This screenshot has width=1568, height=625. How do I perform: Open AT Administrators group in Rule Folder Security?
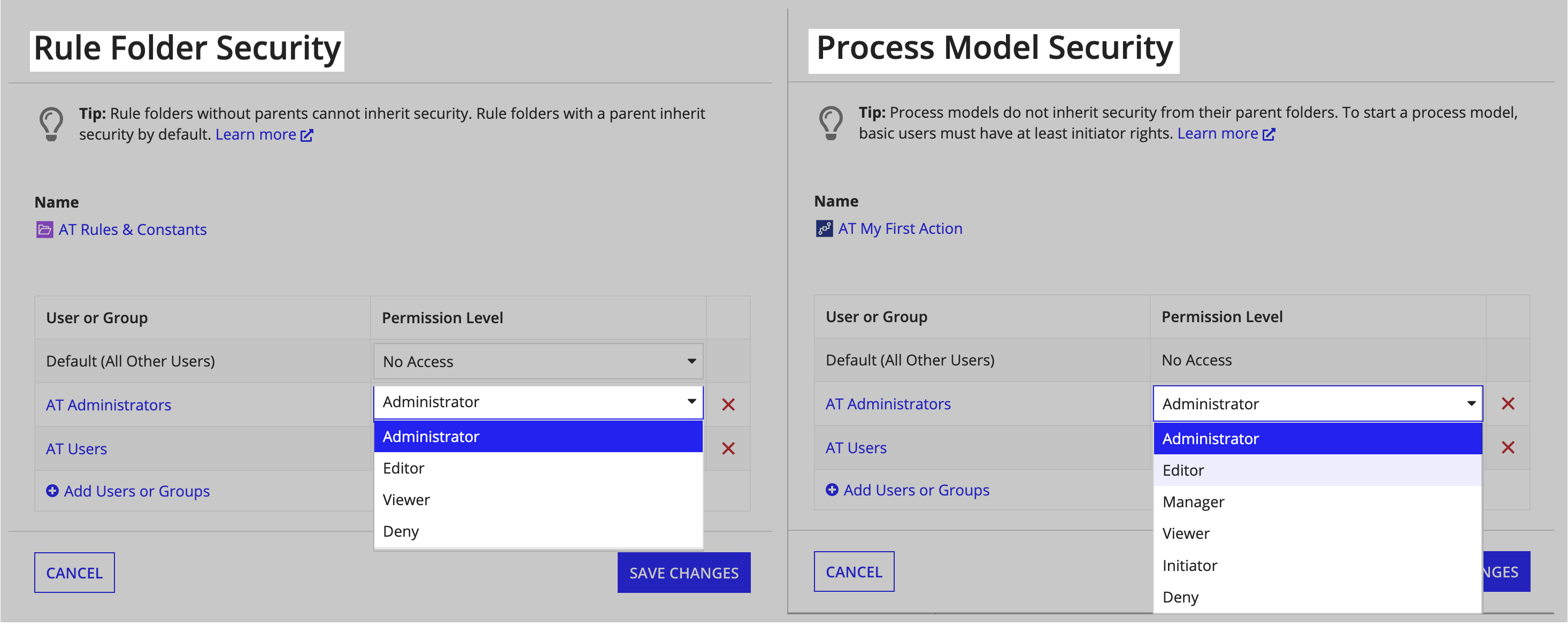(109, 405)
